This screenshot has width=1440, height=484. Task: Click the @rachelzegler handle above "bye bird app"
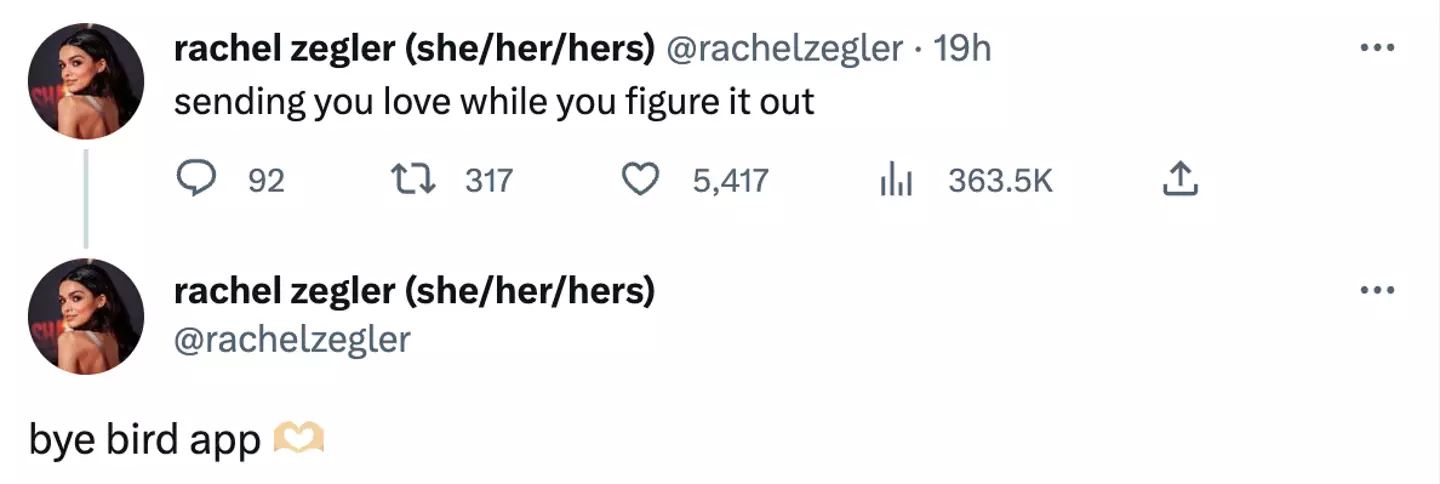point(292,340)
